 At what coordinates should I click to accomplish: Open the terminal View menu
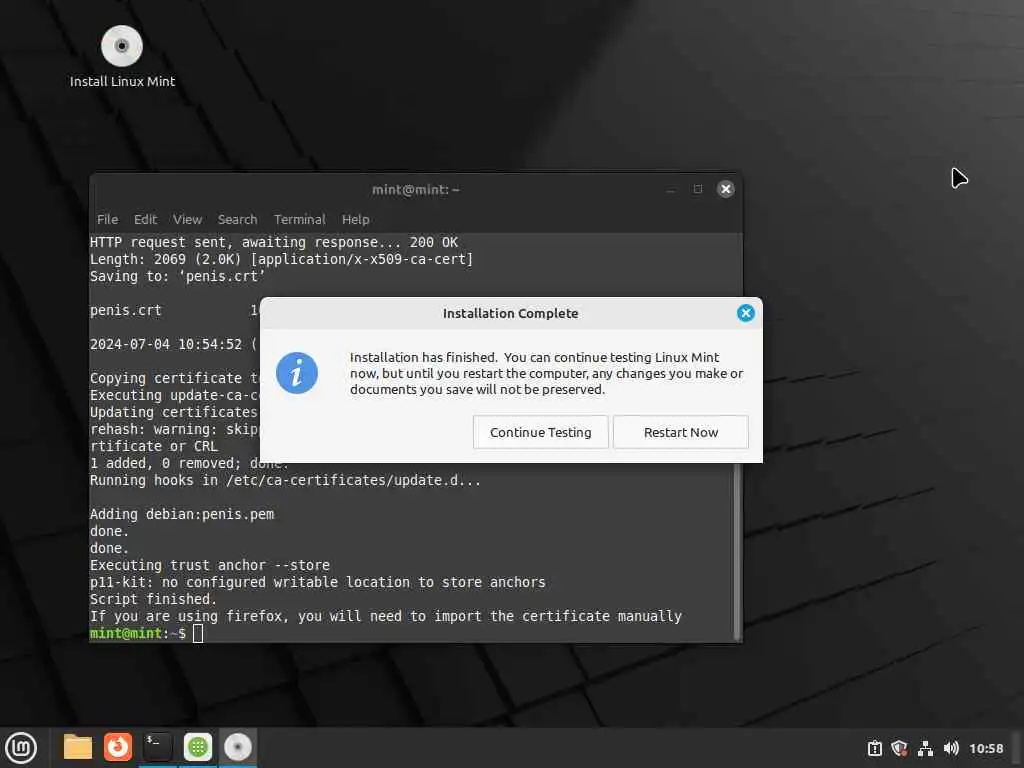click(x=187, y=219)
